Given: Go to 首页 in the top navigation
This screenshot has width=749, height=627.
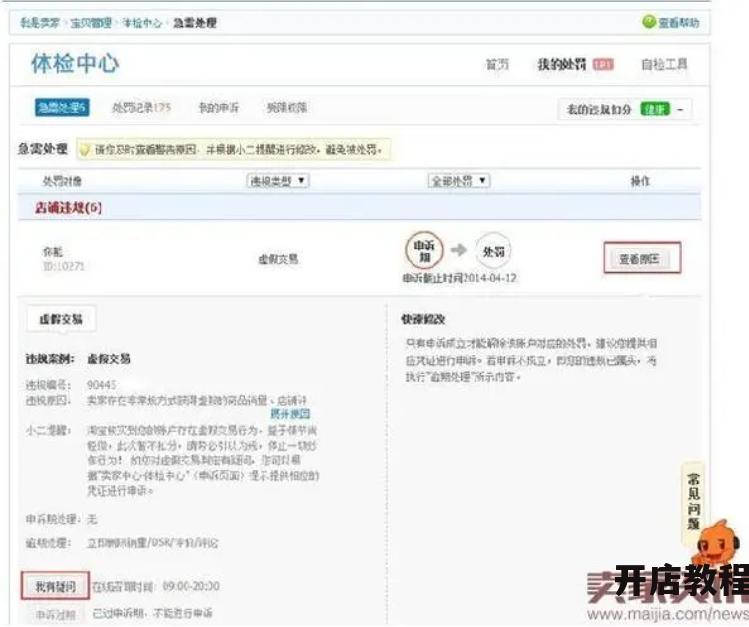Looking at the screenshot, I should [497, 64].
